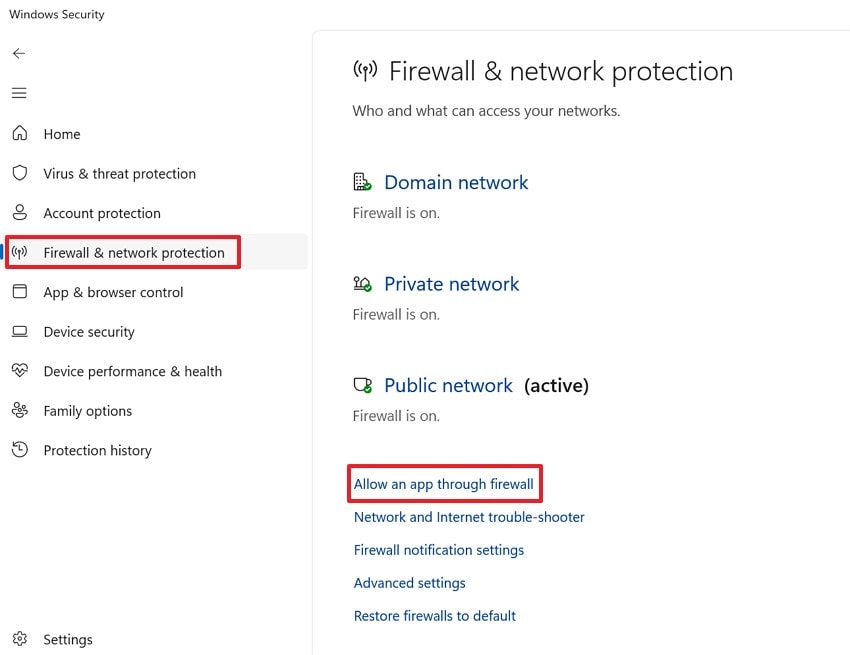Open Domain network firewall settings

[x=456, y=182]
